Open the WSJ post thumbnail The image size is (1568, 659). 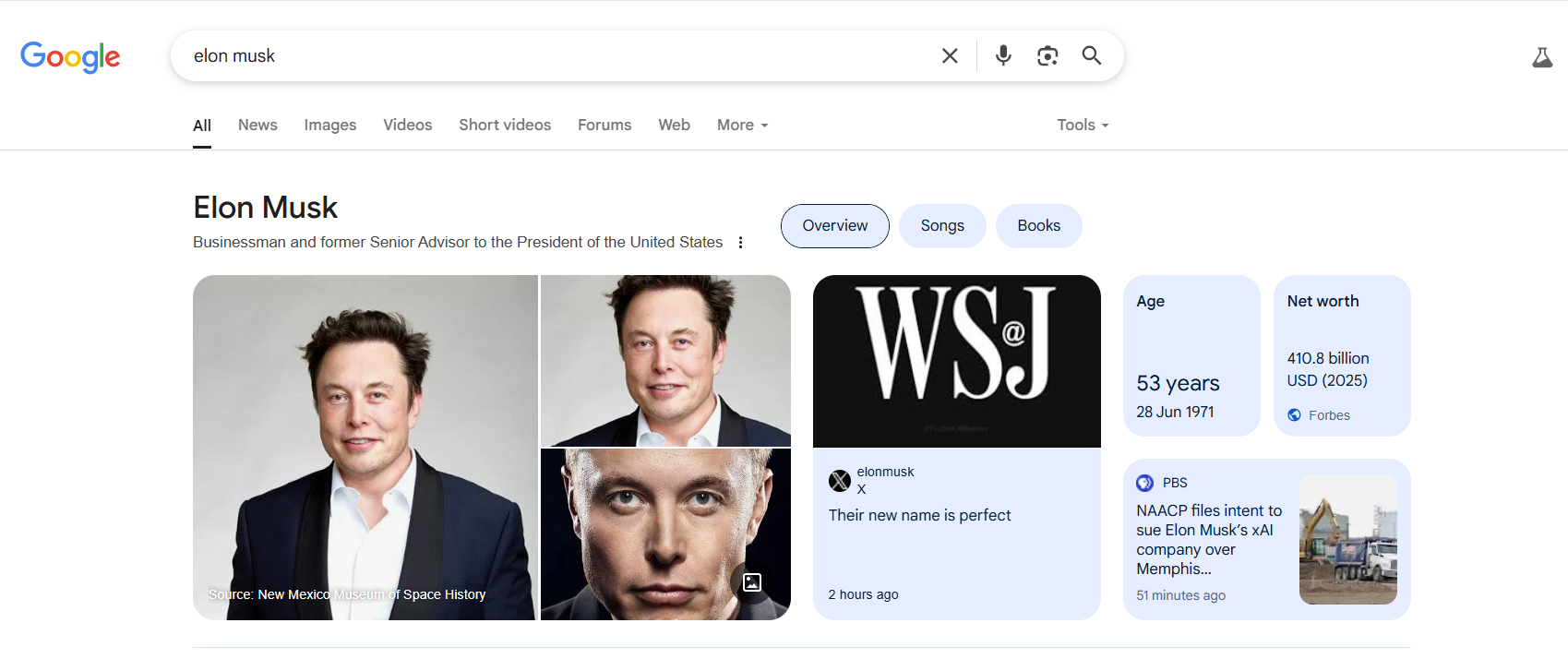pyautogui.click(x=956, y=361)
